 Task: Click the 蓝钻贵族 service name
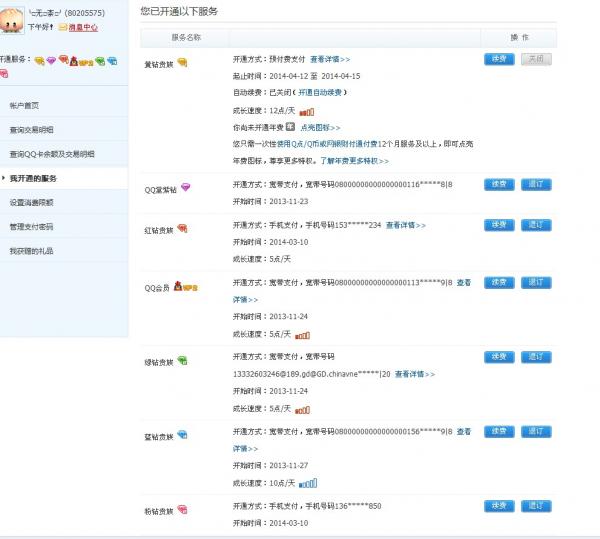pyautogui.click(x=159, y=437)
